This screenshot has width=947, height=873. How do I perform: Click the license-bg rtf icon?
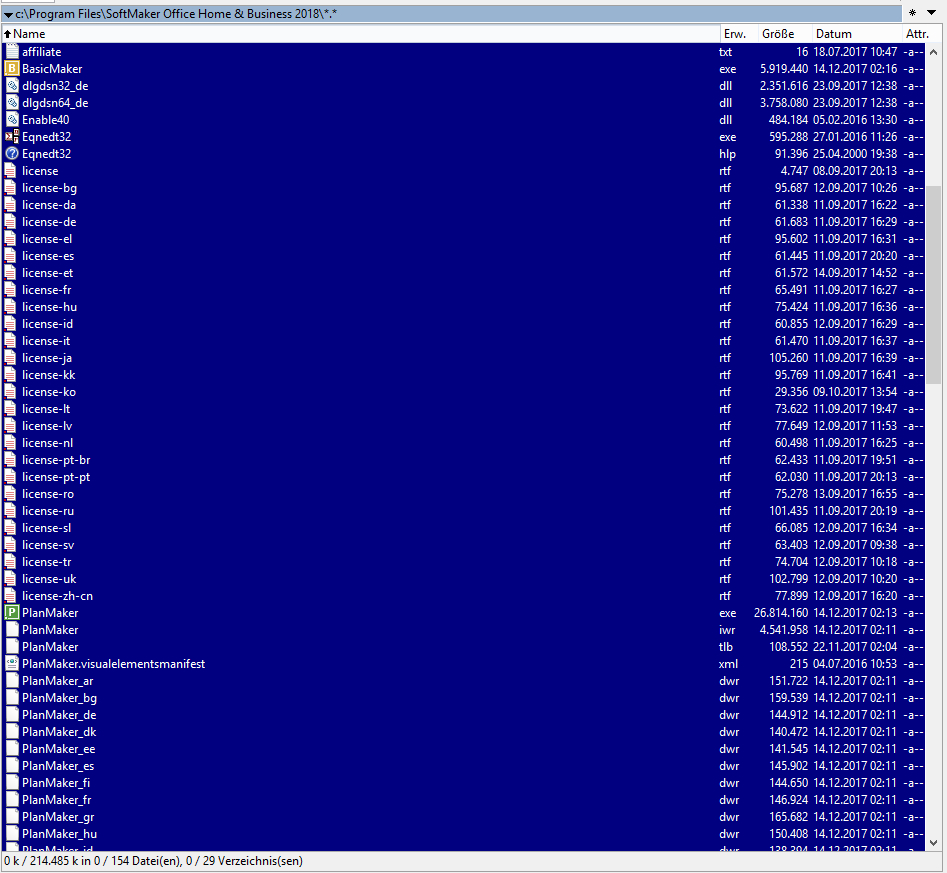11,188
